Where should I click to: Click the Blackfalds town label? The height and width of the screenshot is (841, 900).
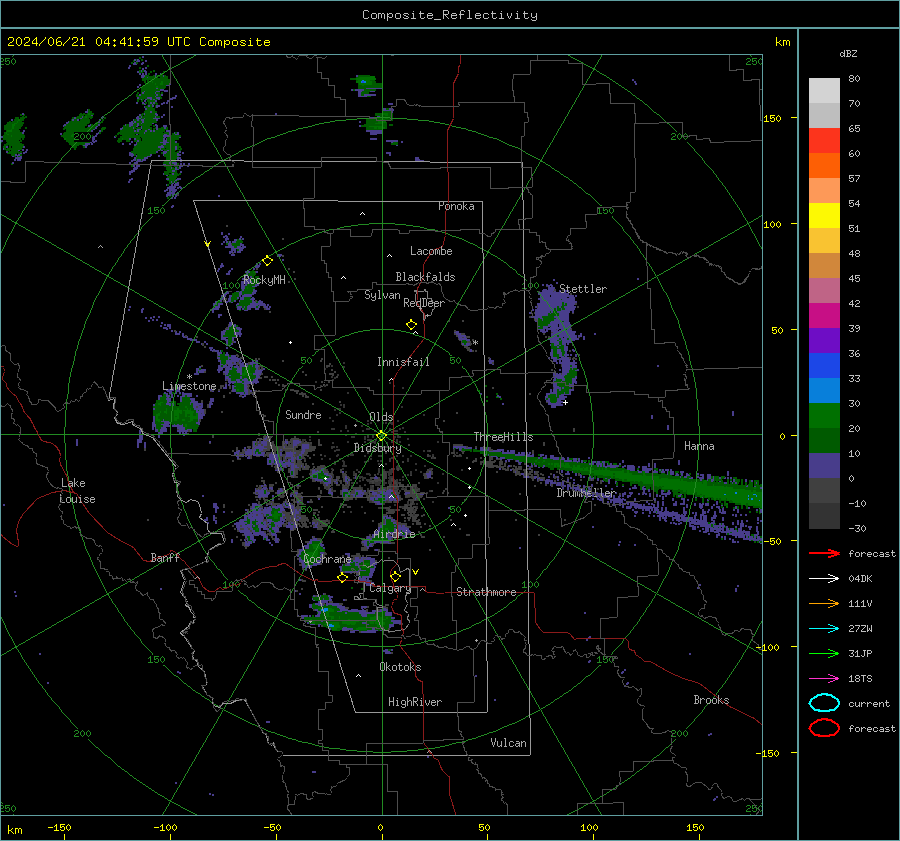[x=425, y=277]
